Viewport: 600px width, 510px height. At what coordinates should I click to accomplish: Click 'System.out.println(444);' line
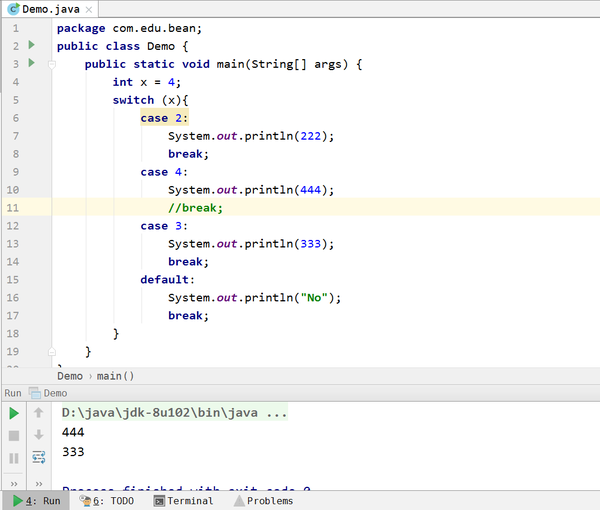(x=251, y=190)
